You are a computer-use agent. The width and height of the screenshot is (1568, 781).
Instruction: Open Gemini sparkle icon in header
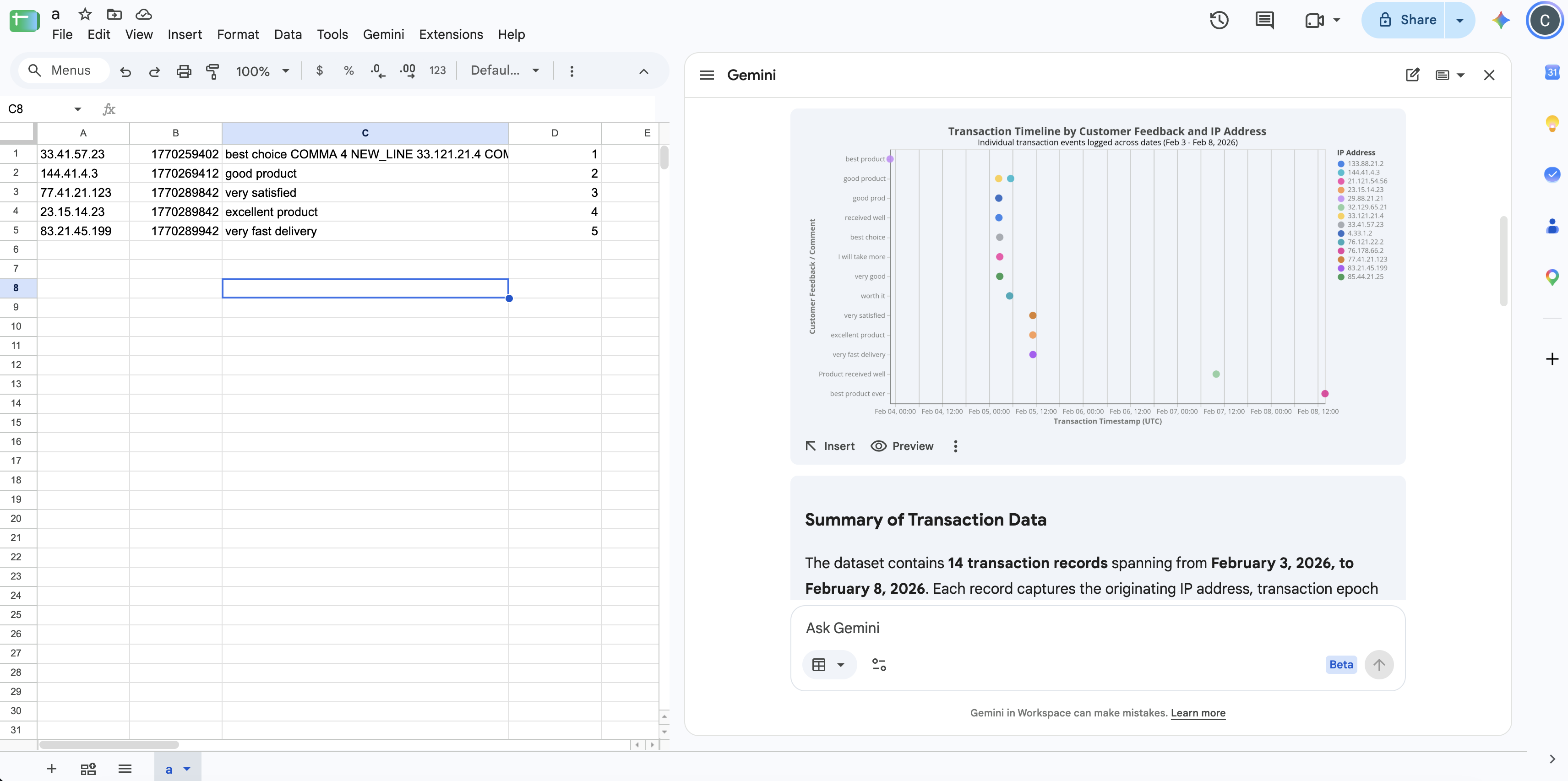point(1501,20)
